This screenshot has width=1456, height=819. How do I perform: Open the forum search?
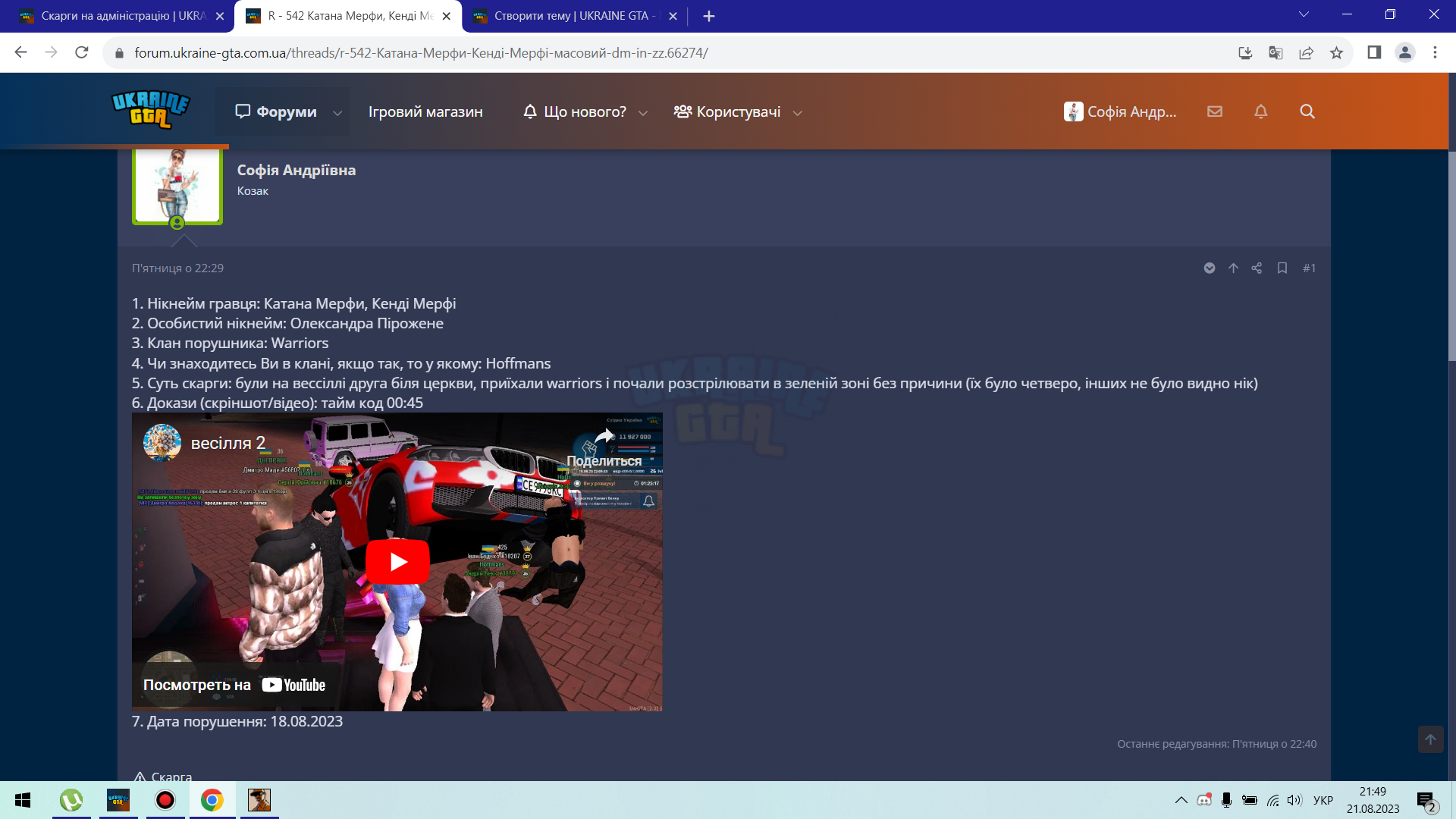pyautogui.click(x=1307, y=111)
